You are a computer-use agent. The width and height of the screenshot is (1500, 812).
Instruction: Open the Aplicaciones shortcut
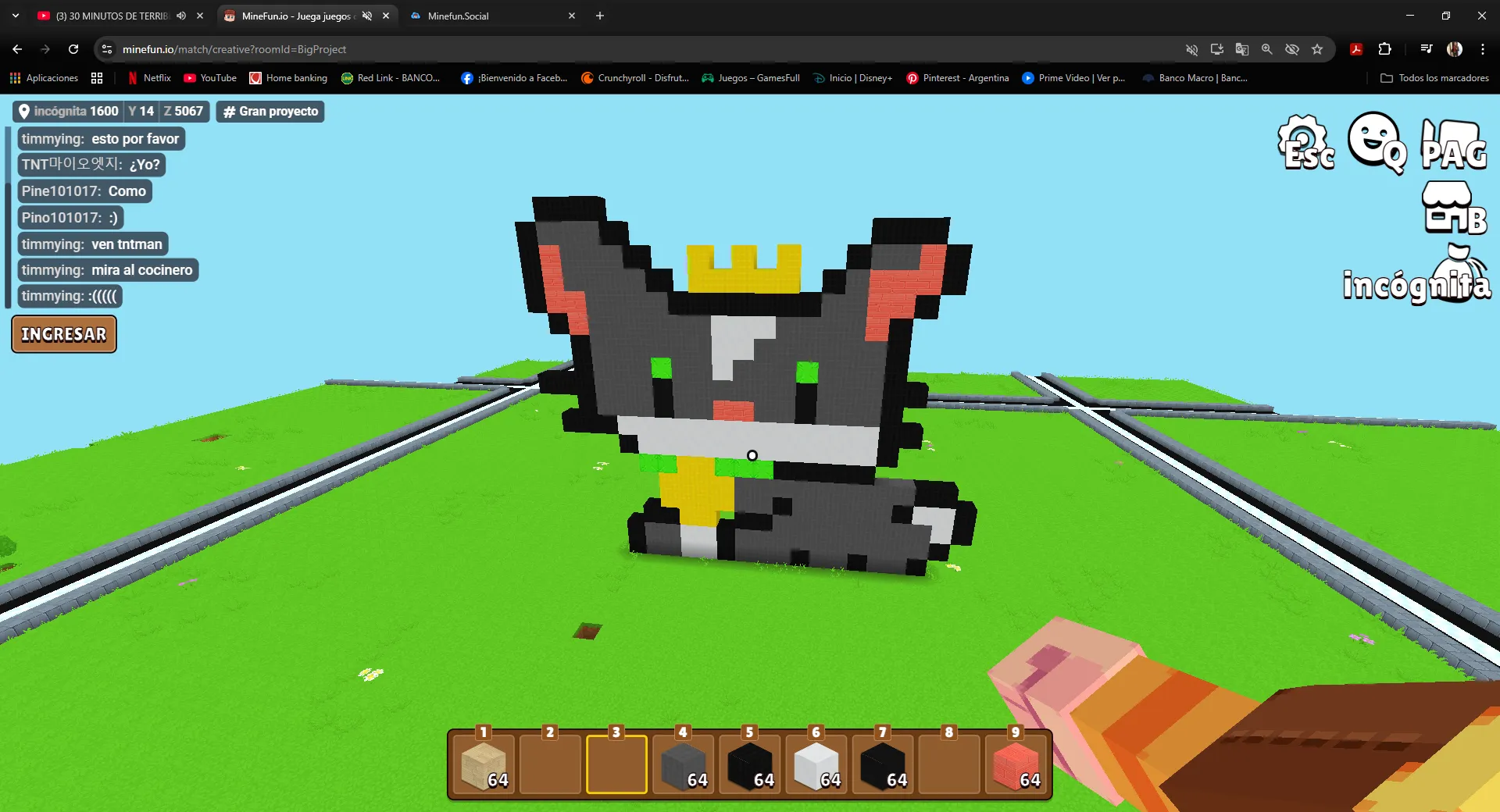click(x=44, y=78)
